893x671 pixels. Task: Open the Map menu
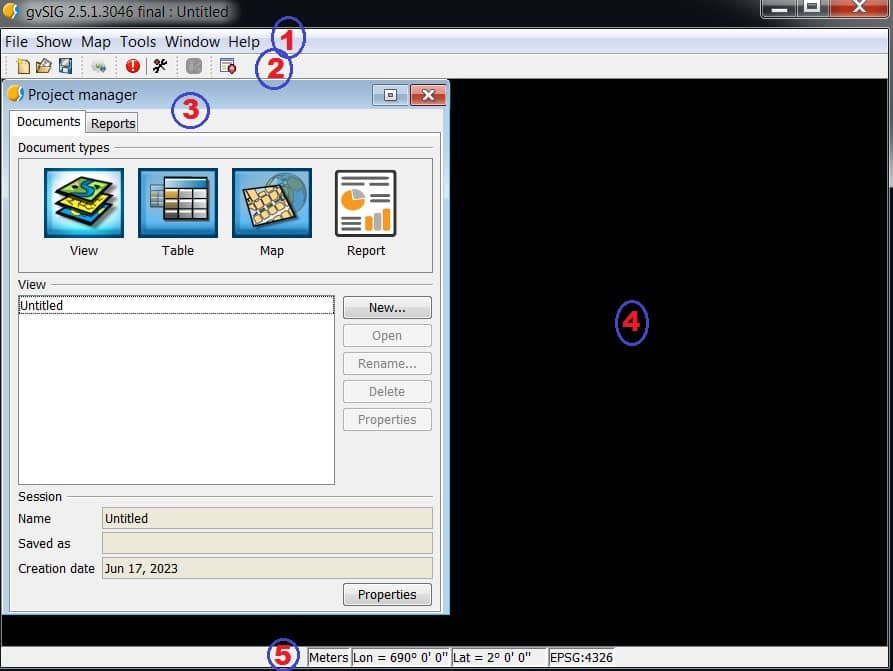(x=96, y=42)
